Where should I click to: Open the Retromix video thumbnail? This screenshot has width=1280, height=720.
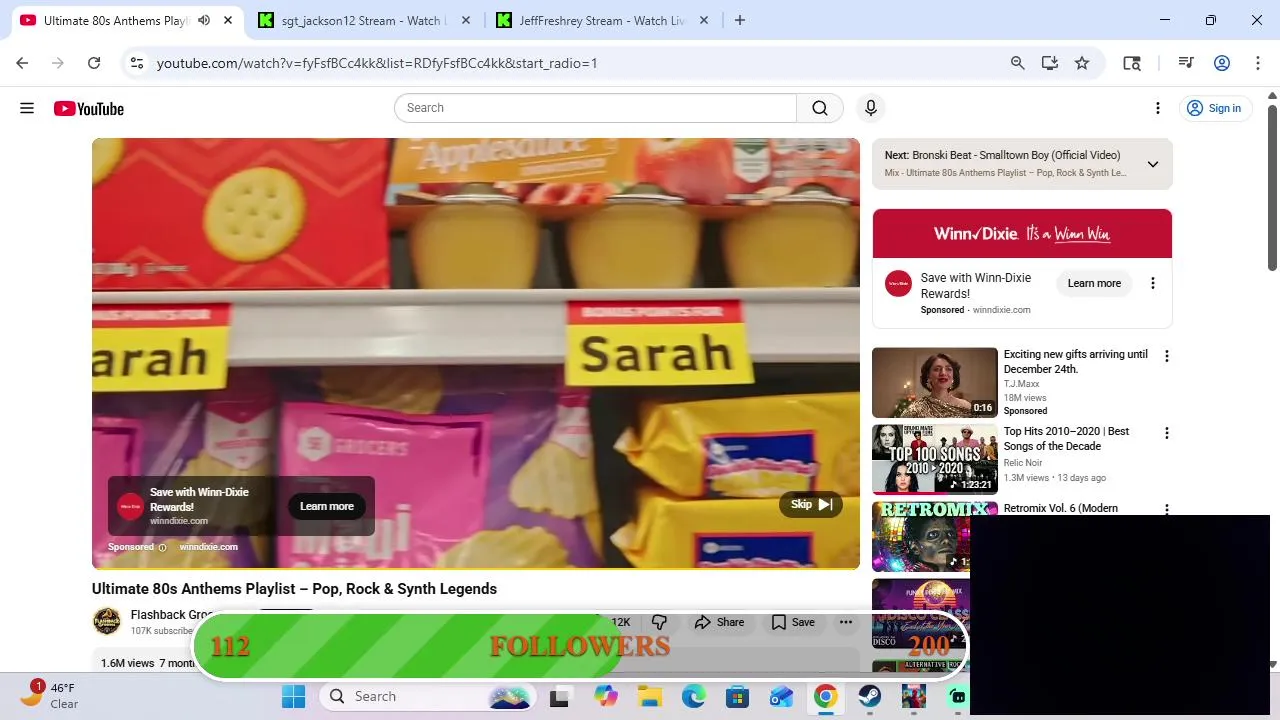click(921, 537)
